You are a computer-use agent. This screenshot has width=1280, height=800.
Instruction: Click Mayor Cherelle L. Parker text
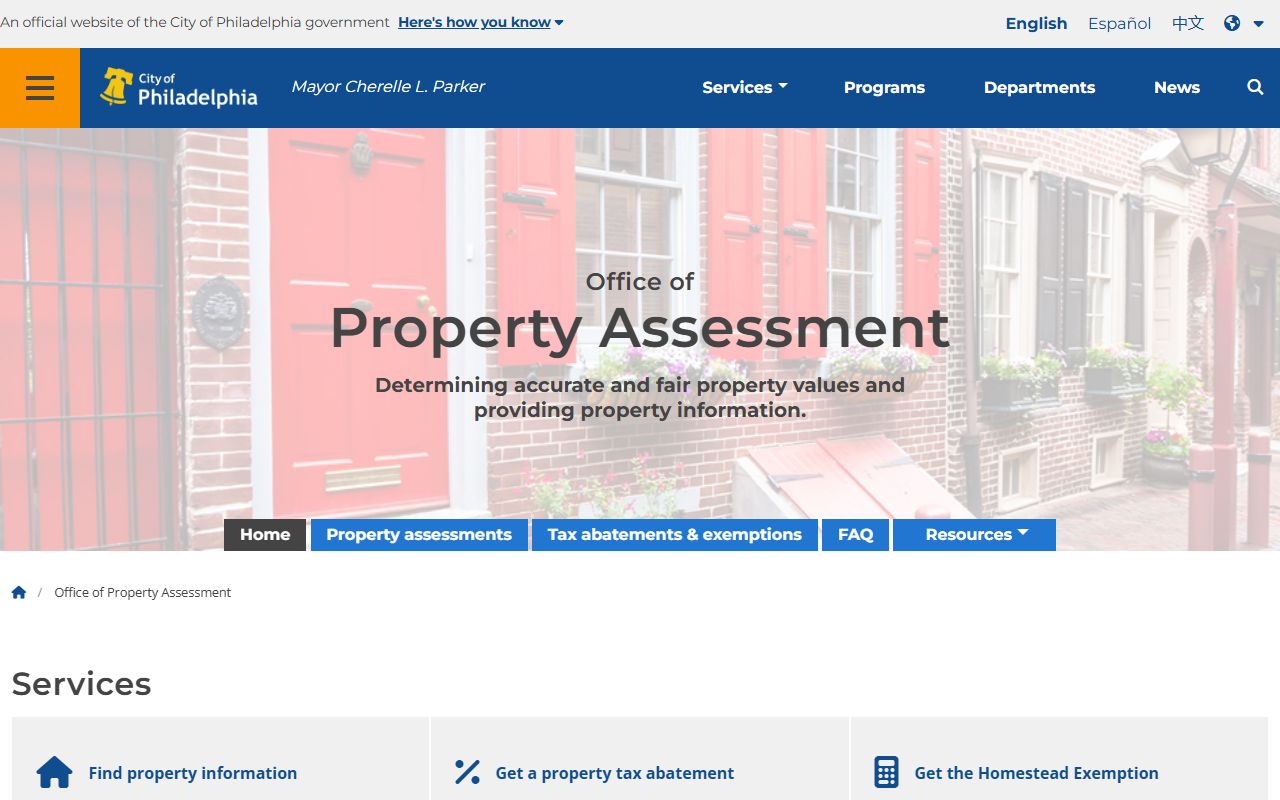click(388, 87)
